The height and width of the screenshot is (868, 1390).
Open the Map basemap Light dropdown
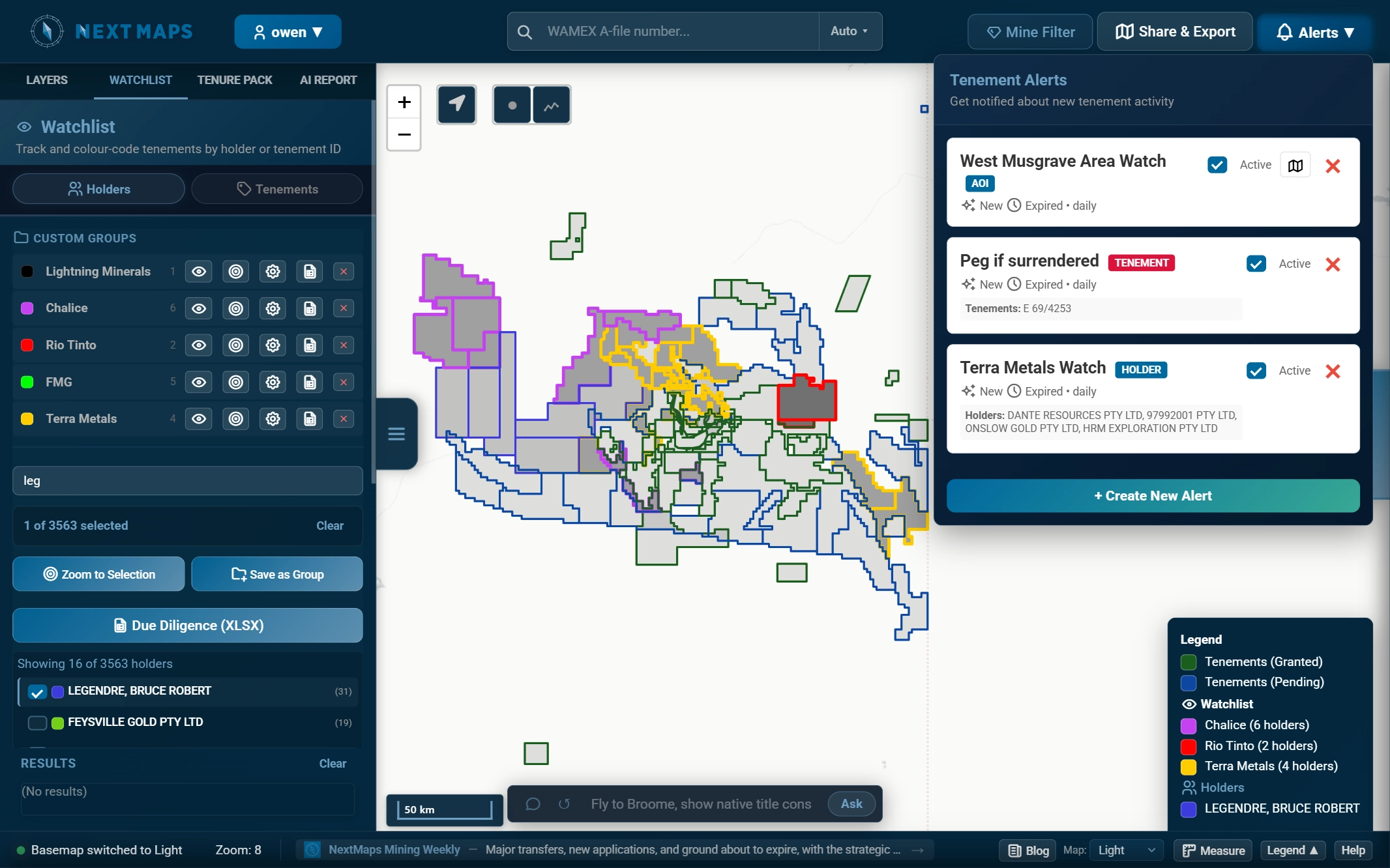(1126, 850)
